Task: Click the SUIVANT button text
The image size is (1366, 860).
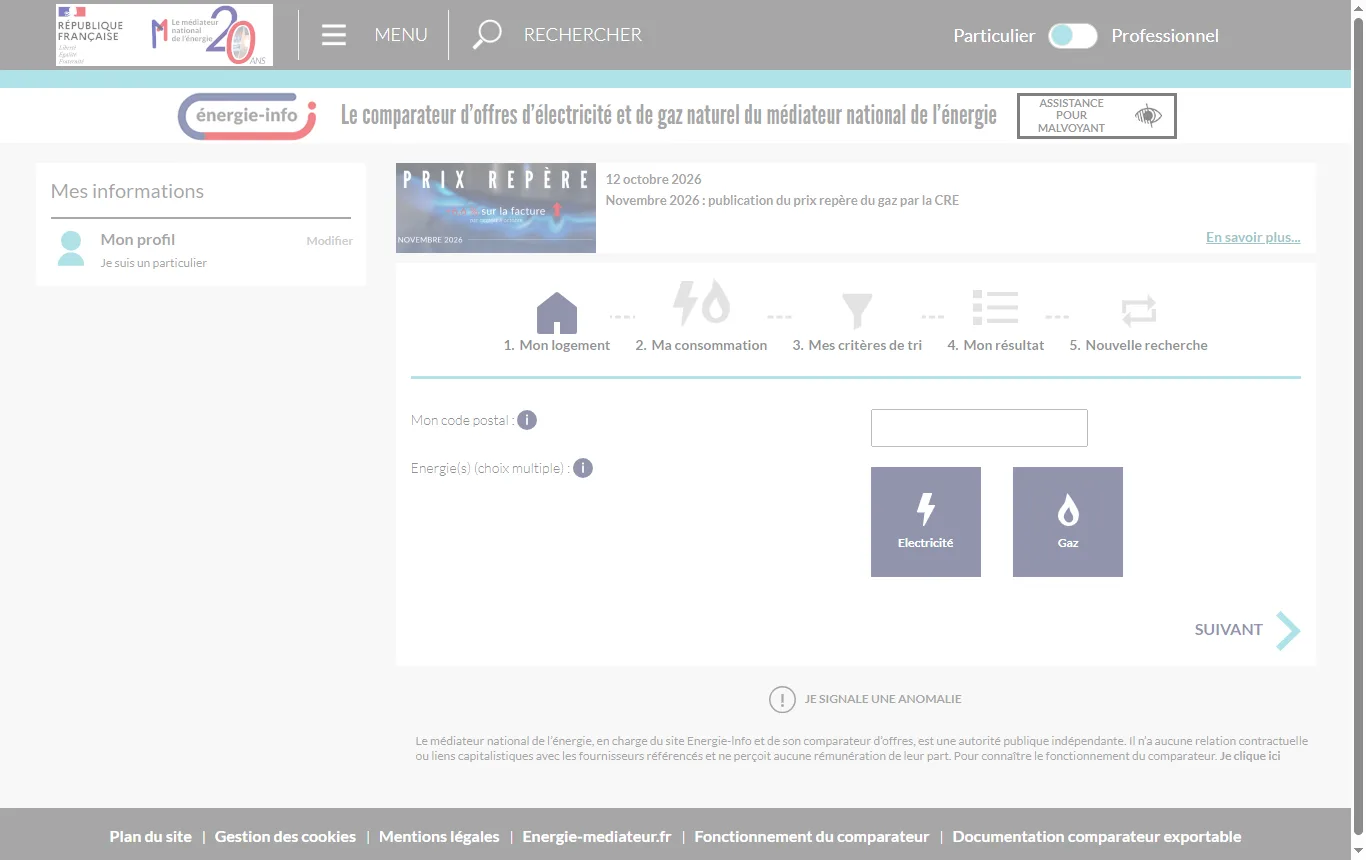Action: 1229,630
